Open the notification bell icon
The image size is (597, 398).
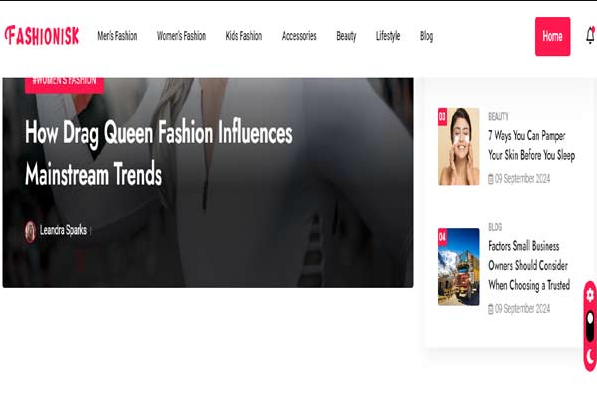click(x=590, y=36)
